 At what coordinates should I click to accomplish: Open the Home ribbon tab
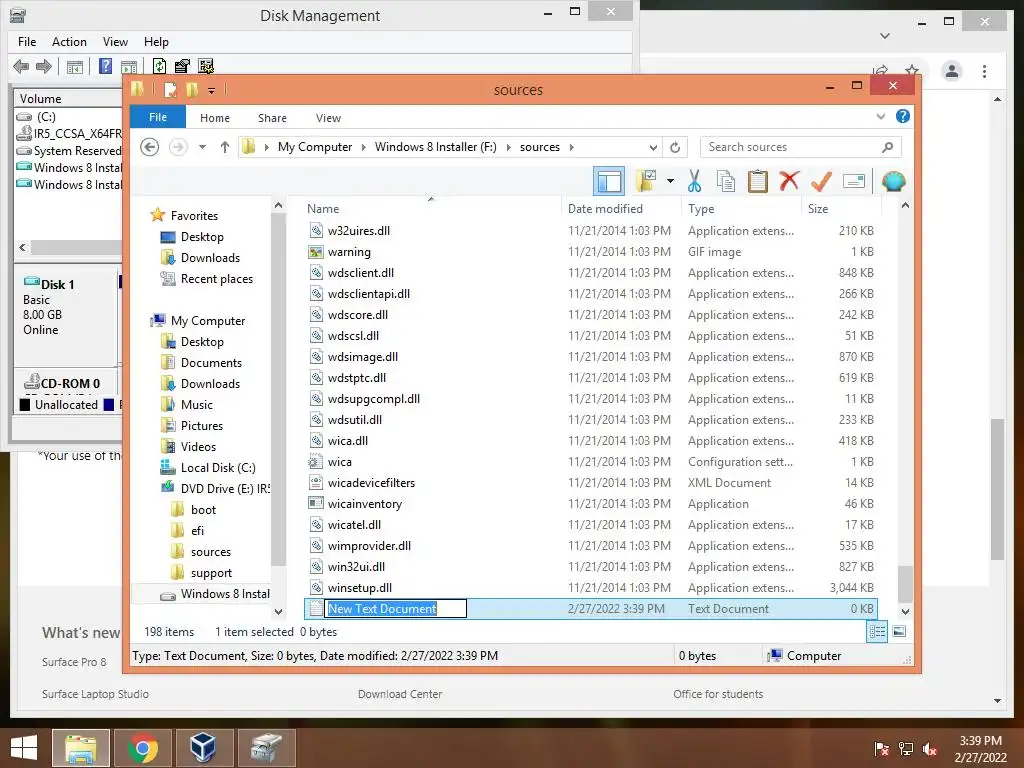(215, 118)
